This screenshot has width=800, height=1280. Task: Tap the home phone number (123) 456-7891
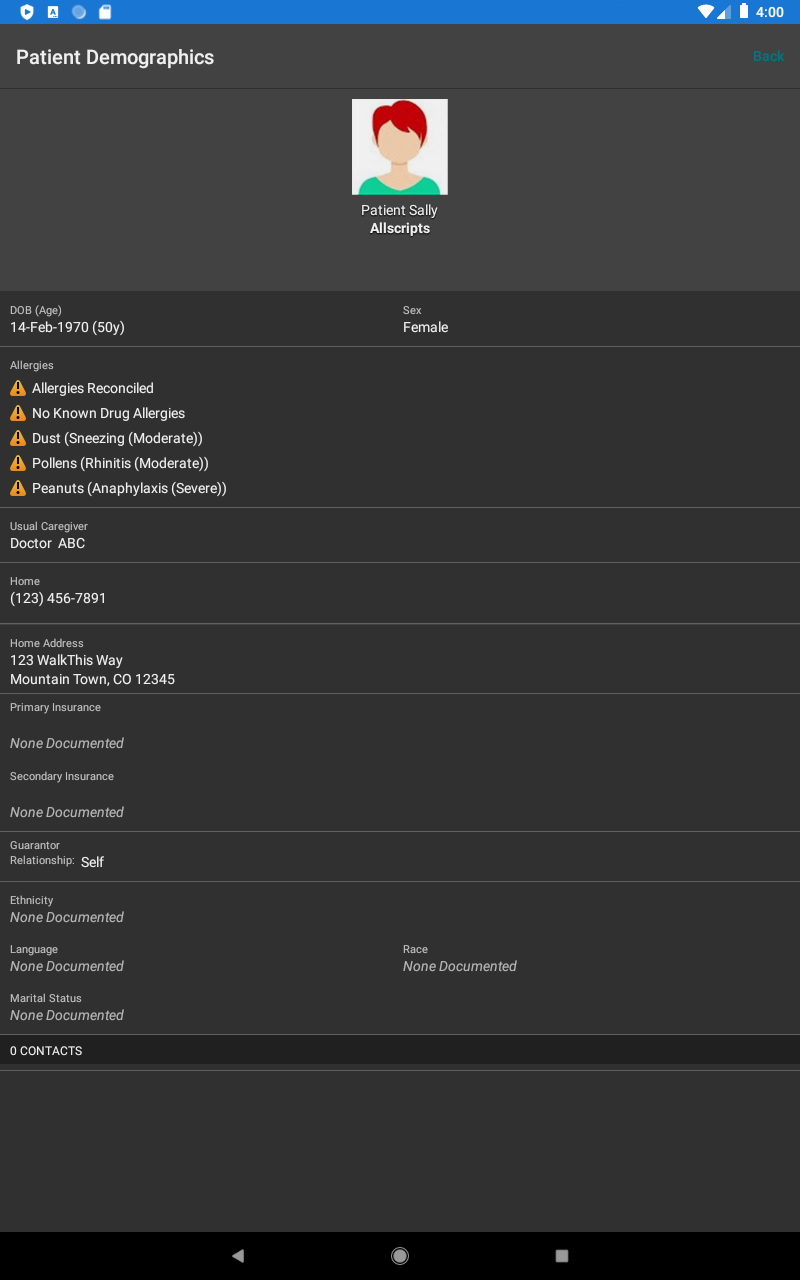click(x=58, y=598)
